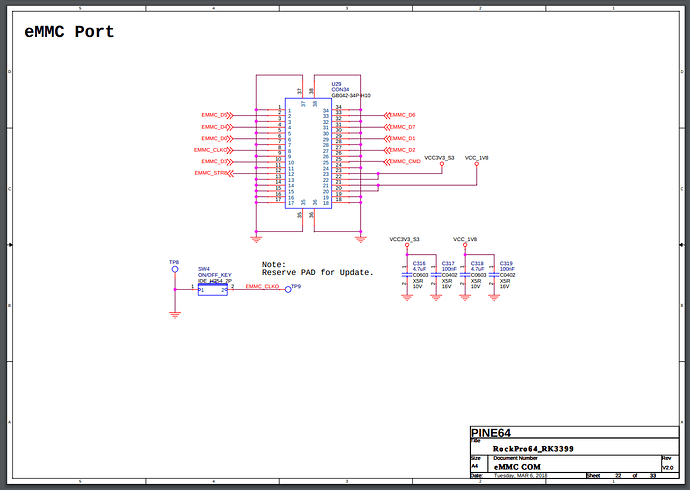The height and width of the screenshot is (490, 690).
Task: Click the PINE64 title block heading
Action: pyautogui.click(x=491, y=433)
